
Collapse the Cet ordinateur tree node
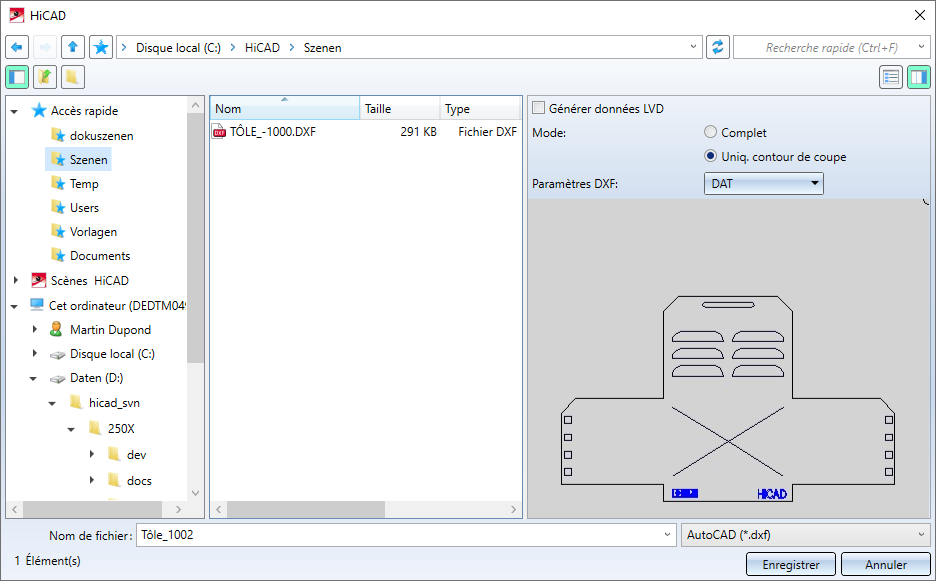coord(14,306)
